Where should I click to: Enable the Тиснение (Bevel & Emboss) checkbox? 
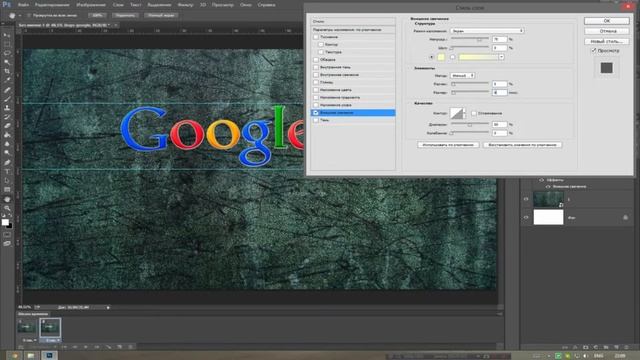pyautogui.click(x=316, y=37)
